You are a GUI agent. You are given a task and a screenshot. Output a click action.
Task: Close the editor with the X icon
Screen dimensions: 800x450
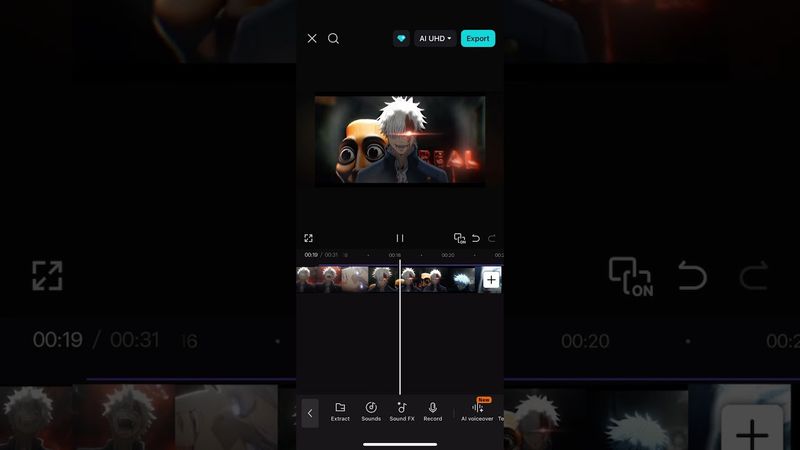312,38
